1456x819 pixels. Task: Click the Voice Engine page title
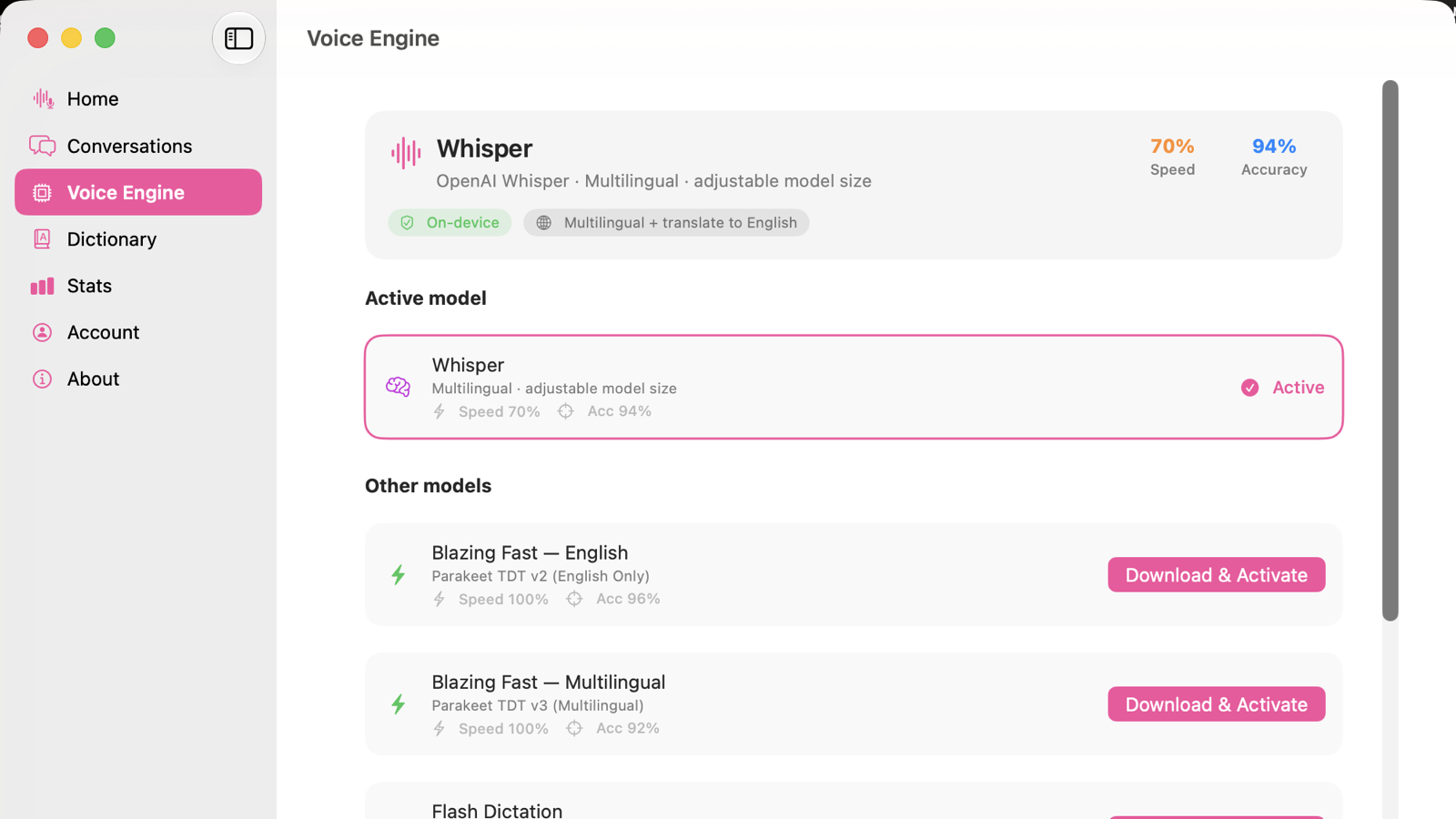373,38
